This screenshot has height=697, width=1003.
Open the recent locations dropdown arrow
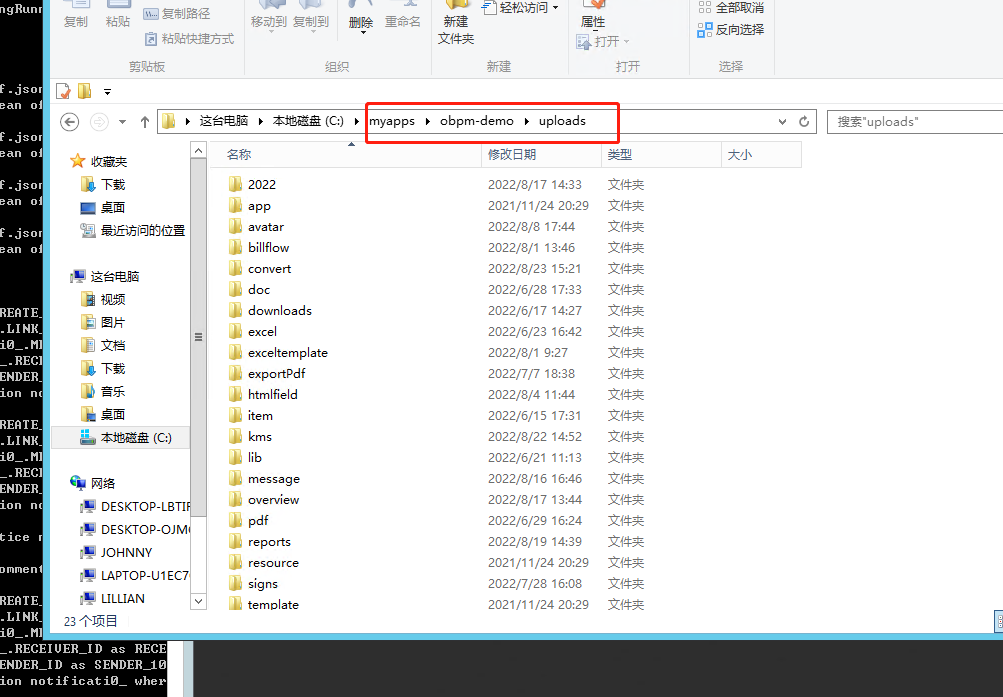click(x=122, y=121)
